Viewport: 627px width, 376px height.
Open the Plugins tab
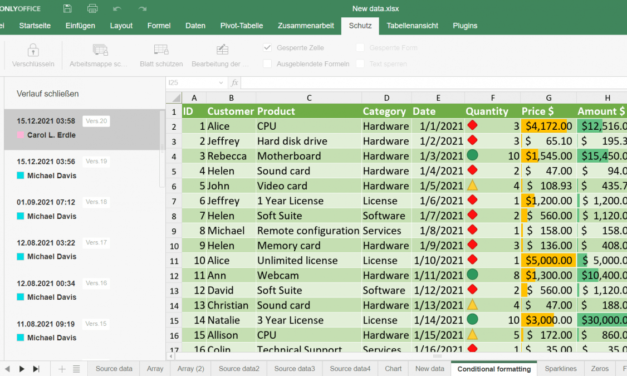point(465,26)
